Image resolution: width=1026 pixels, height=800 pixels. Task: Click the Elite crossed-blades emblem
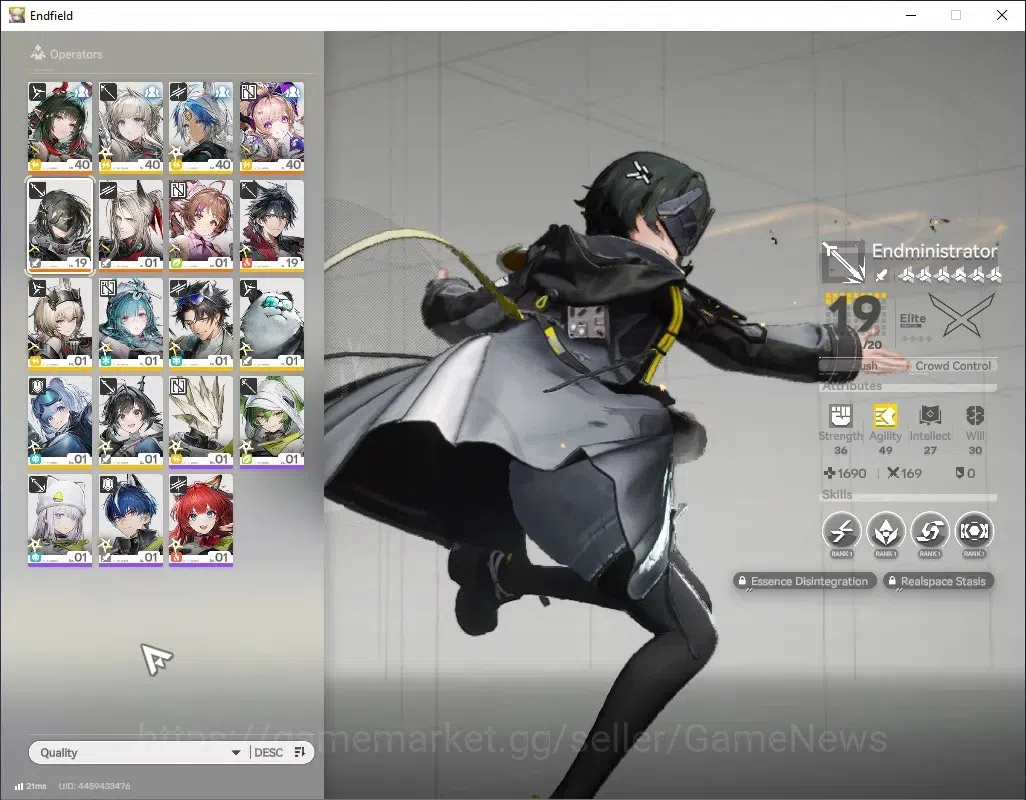pos(961,315)
